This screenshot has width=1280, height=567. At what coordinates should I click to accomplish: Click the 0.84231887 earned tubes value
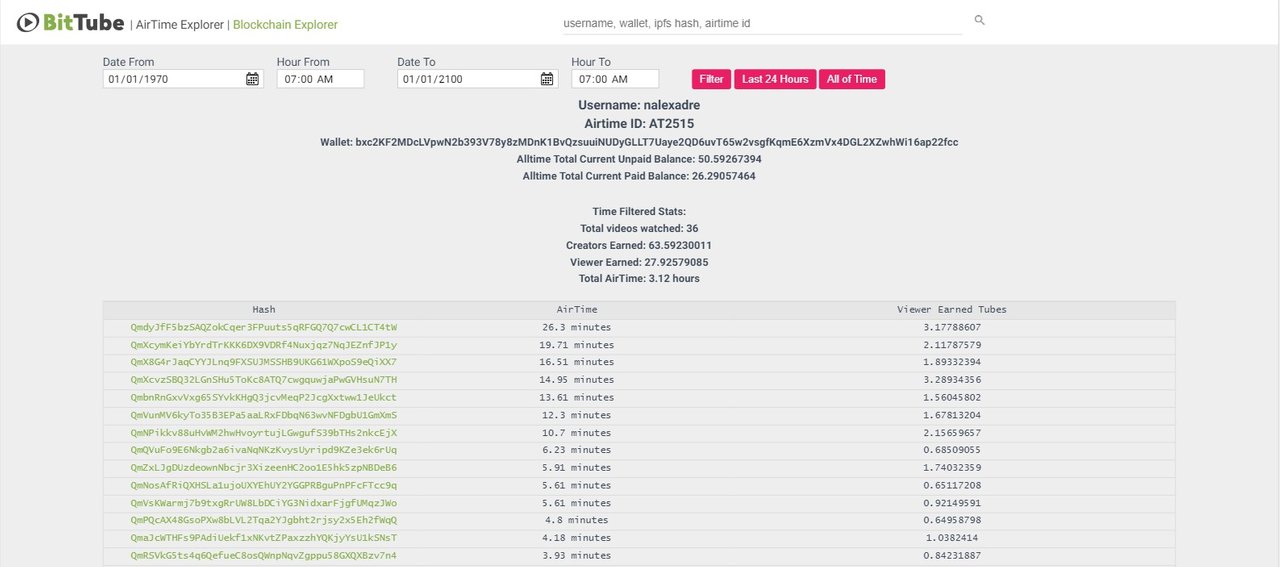pyautogui.click(x=952, y=556)
